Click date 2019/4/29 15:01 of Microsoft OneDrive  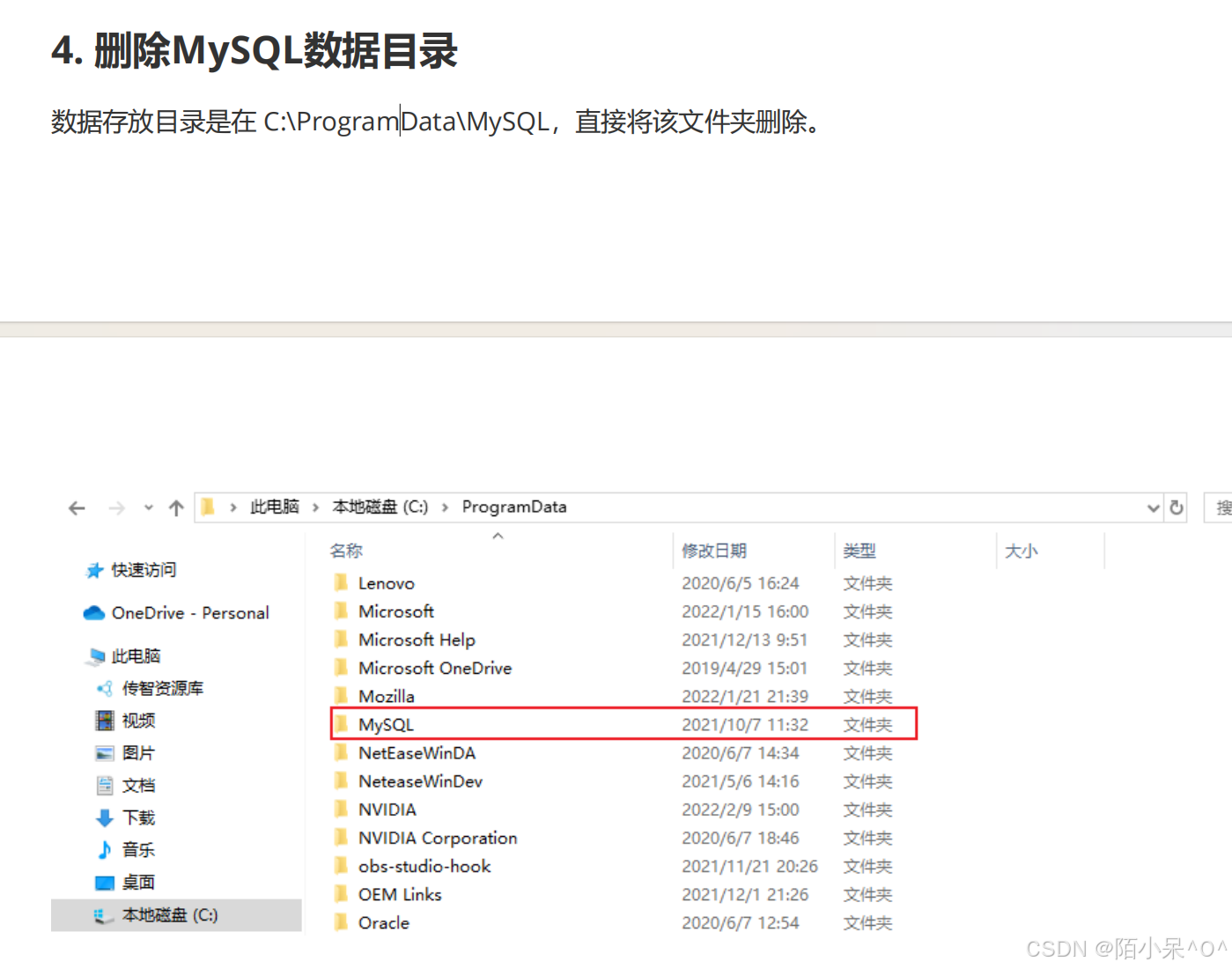(x=745, y=668)
